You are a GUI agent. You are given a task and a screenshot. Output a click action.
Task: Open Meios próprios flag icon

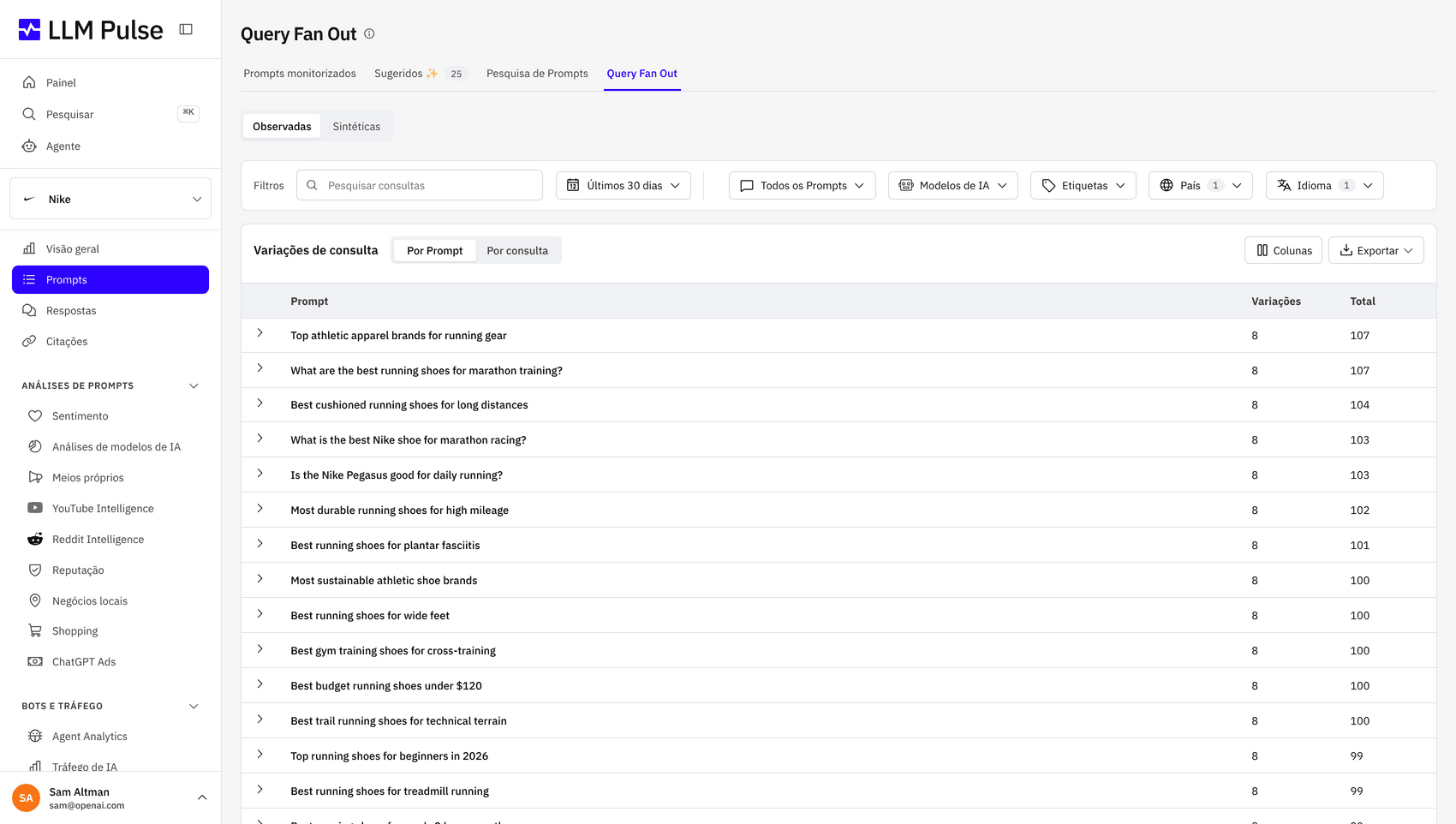click(x=35, y=477)
